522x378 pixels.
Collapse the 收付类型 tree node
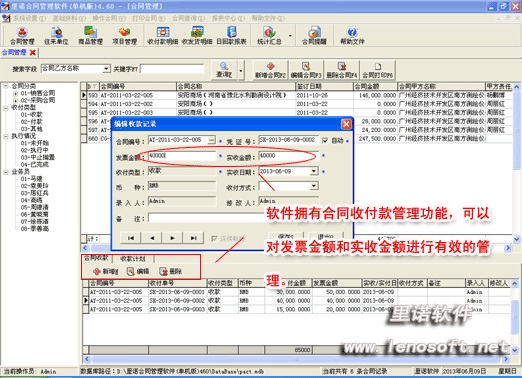pos(6,108)
